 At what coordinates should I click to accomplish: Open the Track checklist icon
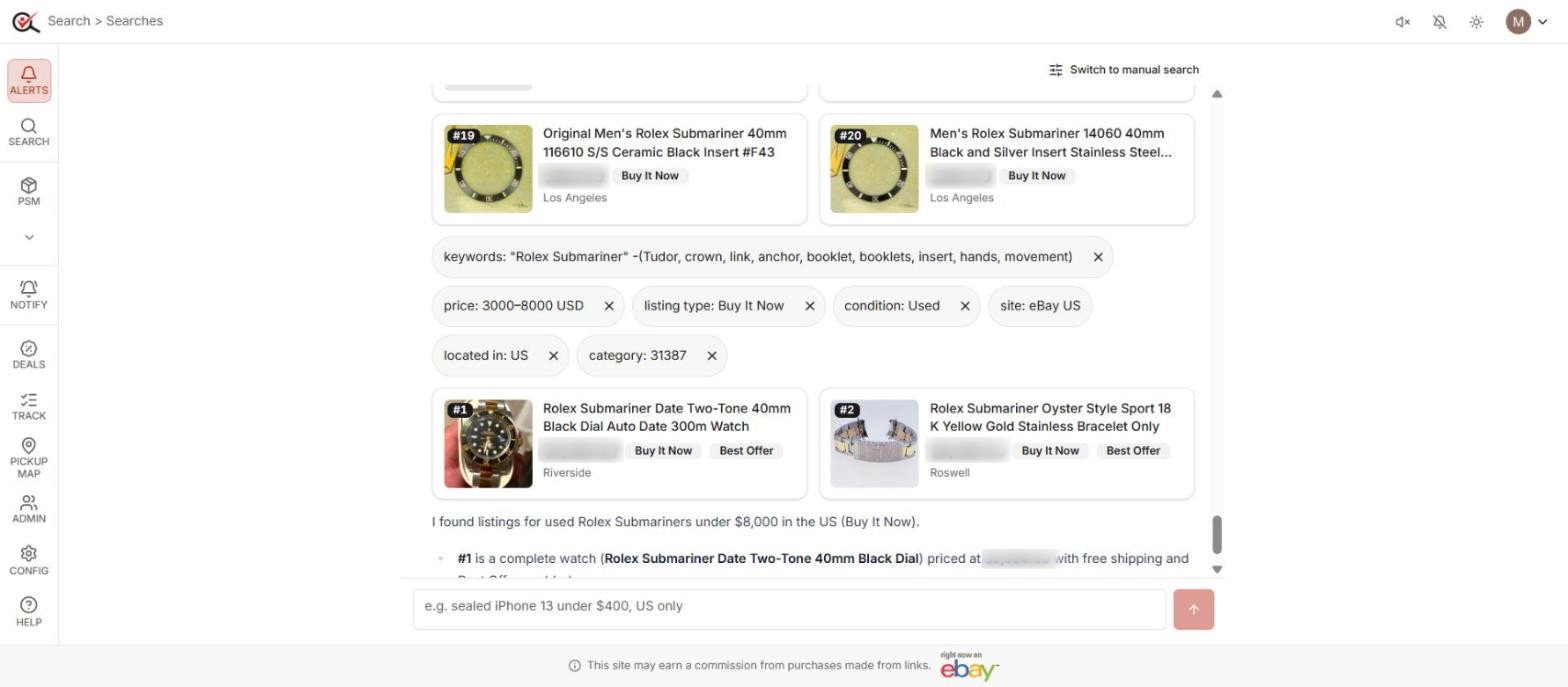(x=29, y=406)
